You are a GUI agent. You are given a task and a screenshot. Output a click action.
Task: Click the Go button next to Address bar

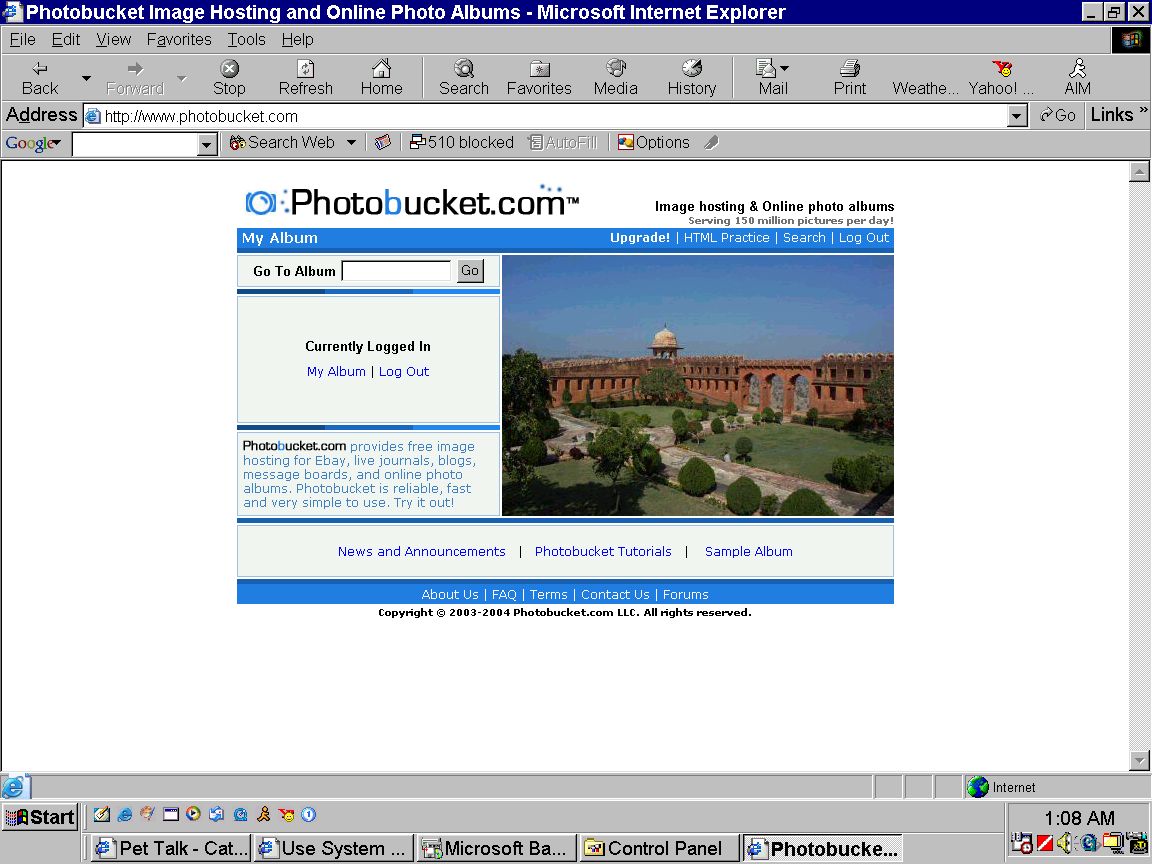point(1057,115)
